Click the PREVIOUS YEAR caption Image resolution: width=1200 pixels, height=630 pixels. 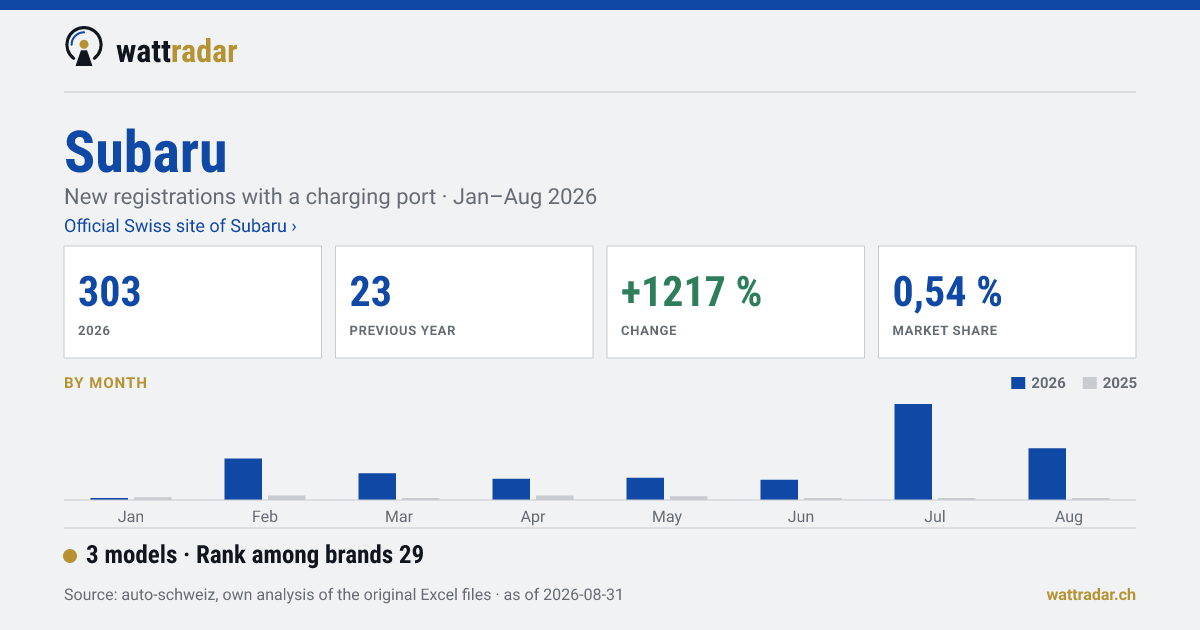pyautogui.click(x=402, y=331)
